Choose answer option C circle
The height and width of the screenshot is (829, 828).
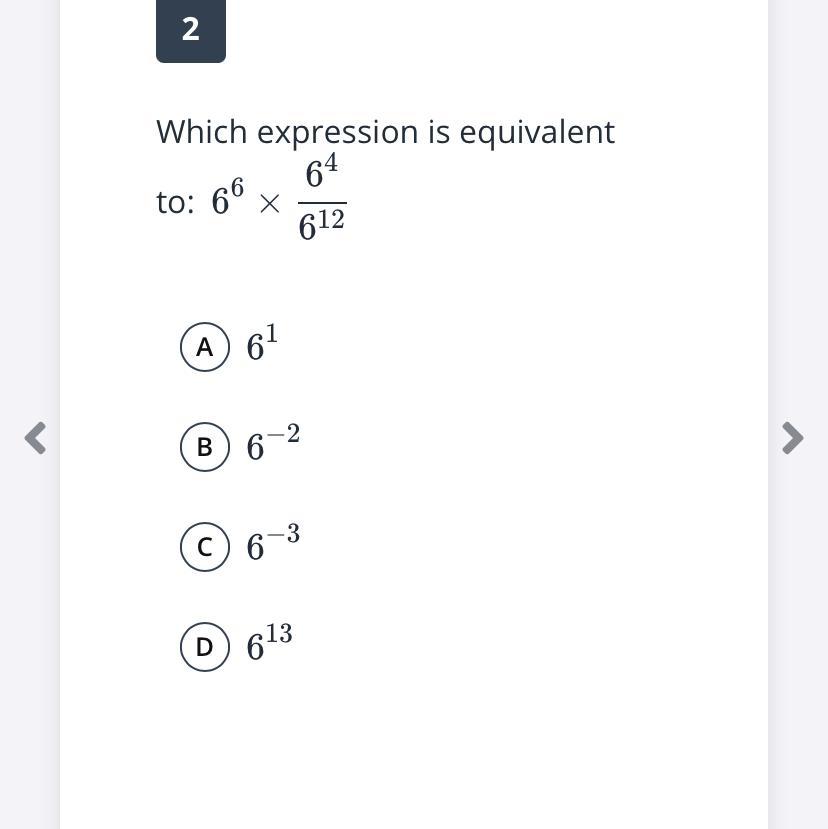tap(205, 547)
